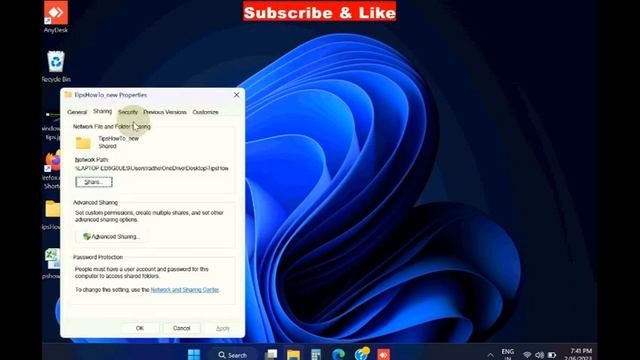The image size is (640, 360).
Task: Click the folder icon beside TipsHowTo_new Shared
Action: tap(83, 142)
